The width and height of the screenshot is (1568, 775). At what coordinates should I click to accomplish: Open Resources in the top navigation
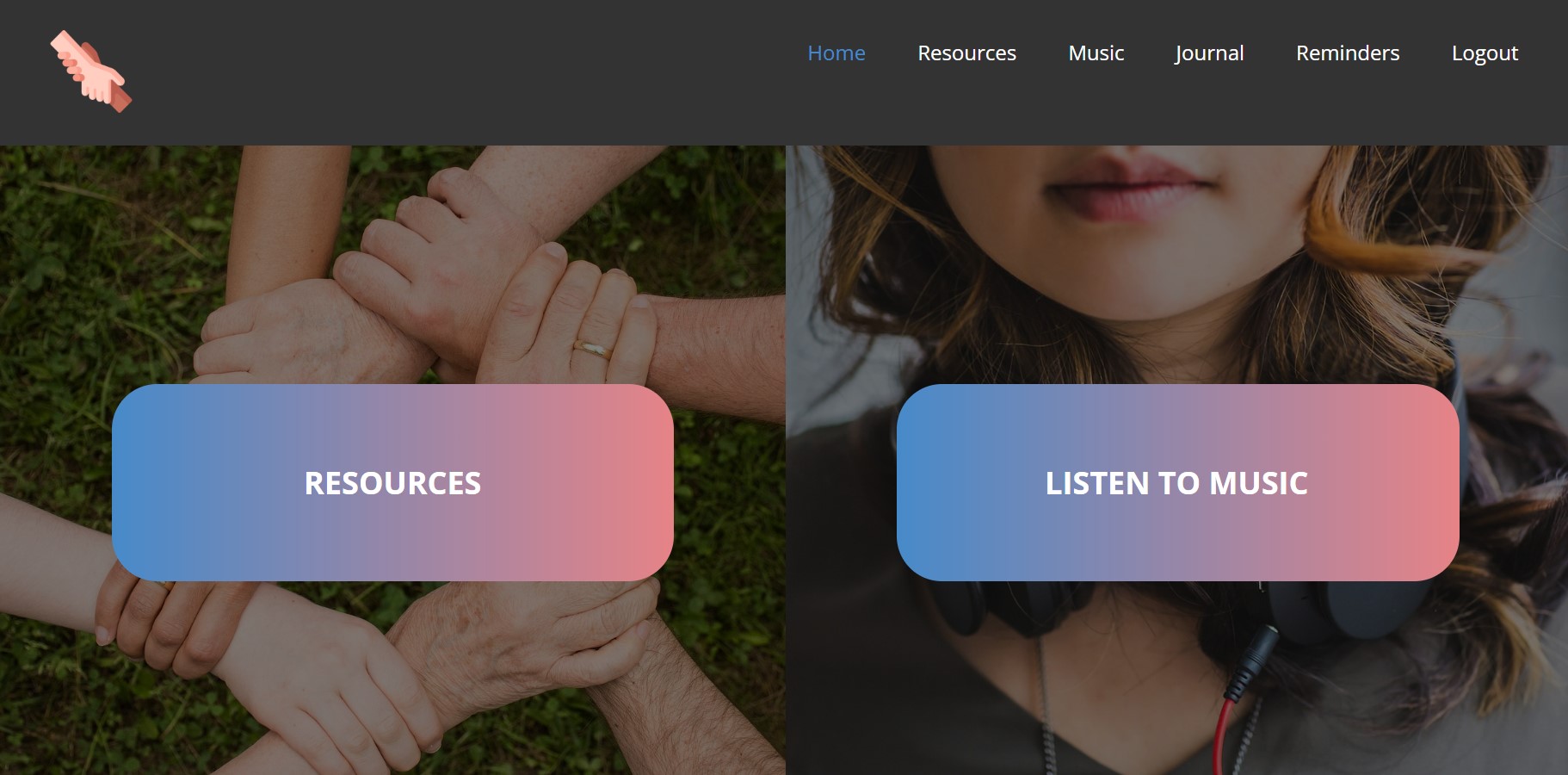tap(966, 53)
